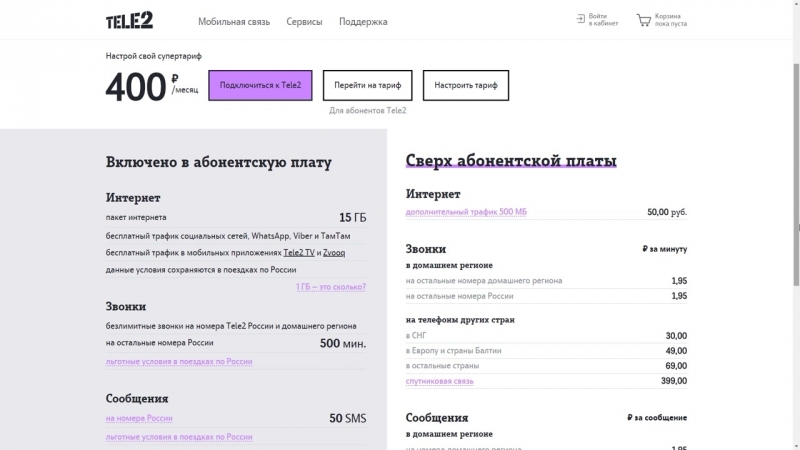Click the Настроить тариф button
Screen dimensions: 800x450
[466, 85]
